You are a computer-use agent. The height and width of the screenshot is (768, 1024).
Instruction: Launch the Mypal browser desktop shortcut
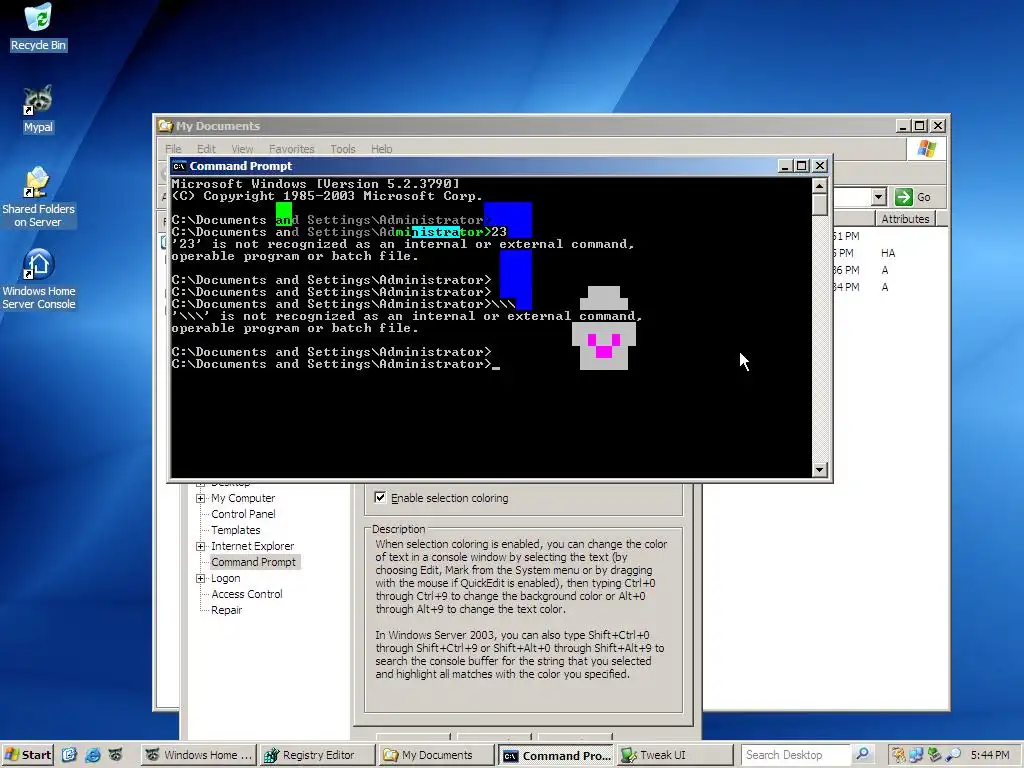pos(38,109)
